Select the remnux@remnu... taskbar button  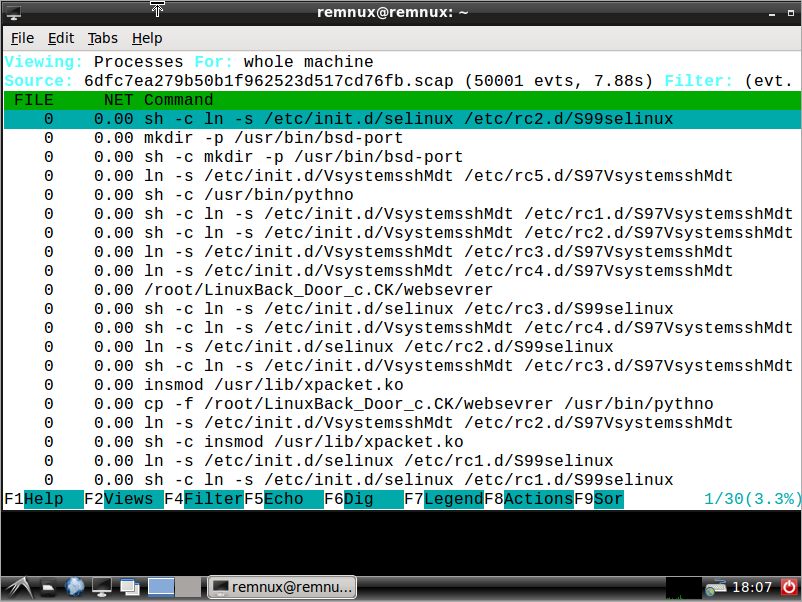(x=282, y=587)
